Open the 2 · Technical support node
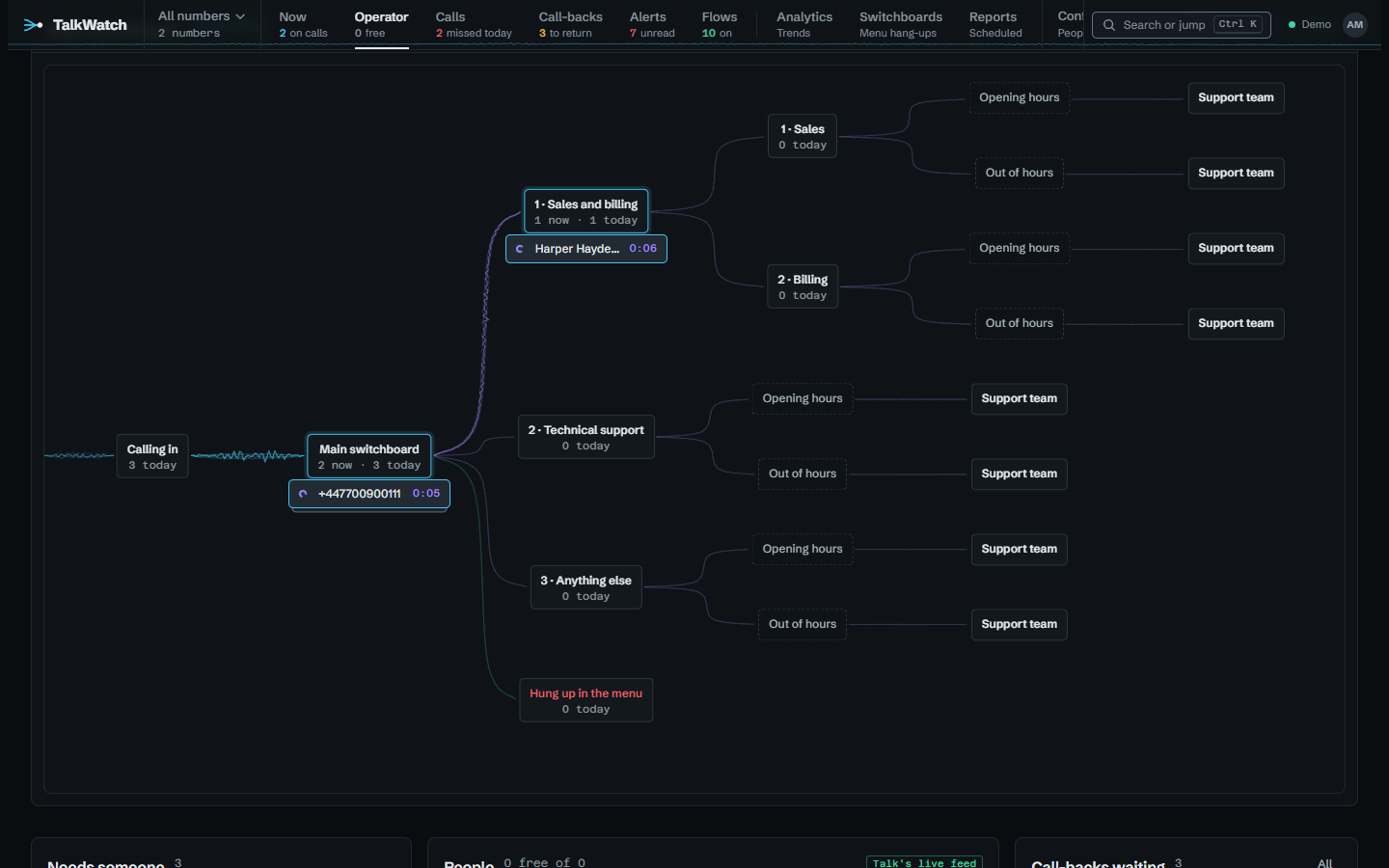 click(x=586, y=437)
